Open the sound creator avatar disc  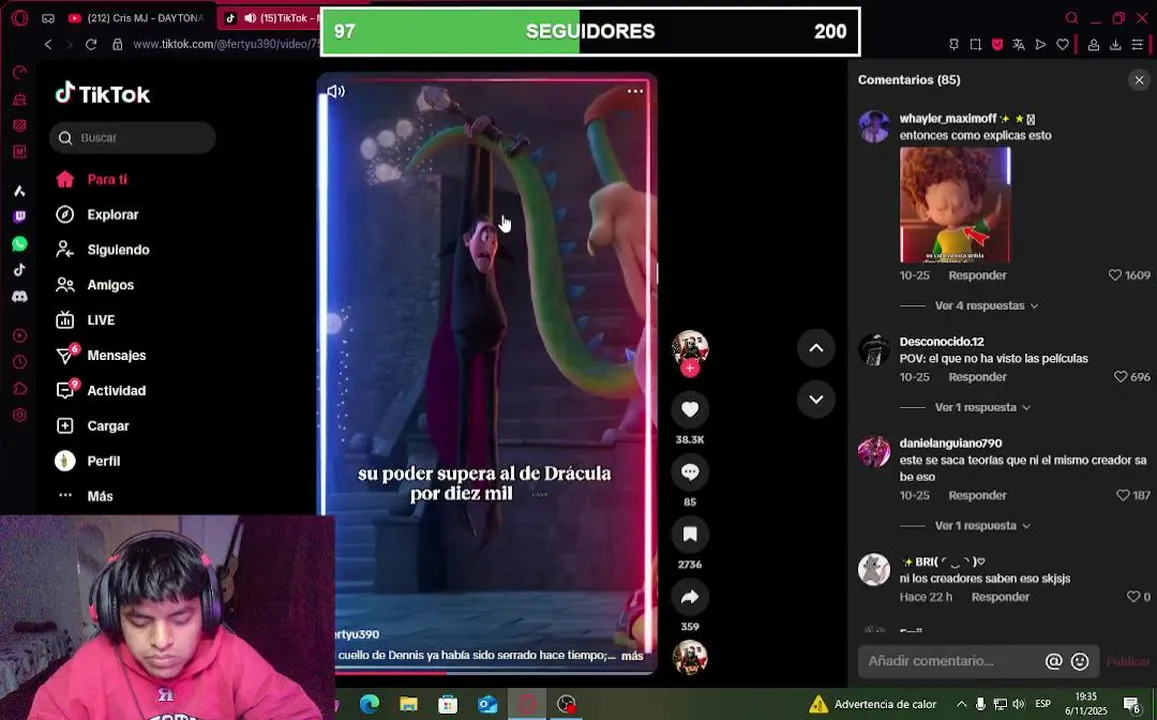(690, 657)
